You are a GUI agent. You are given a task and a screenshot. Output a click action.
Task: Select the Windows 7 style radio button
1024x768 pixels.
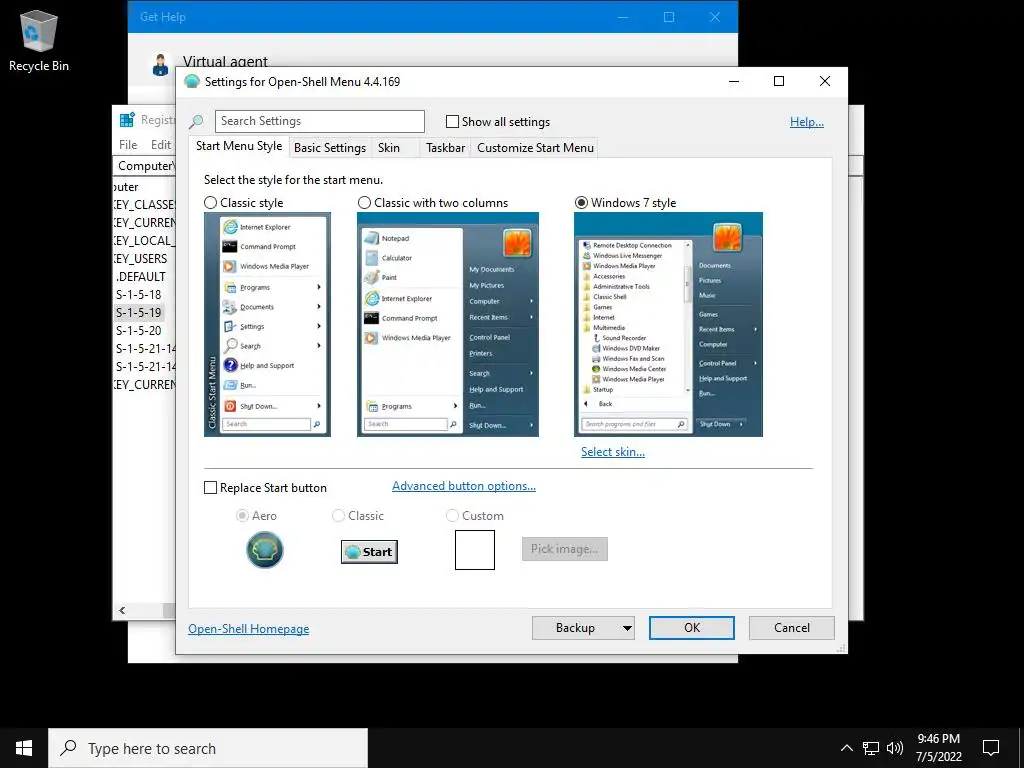(x=581, y=202)
